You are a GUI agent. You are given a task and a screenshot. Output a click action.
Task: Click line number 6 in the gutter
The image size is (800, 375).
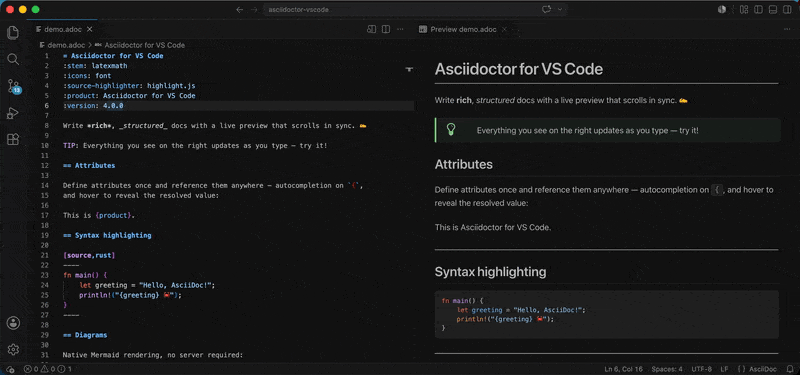pyautogui.click(x=46, y=106)
